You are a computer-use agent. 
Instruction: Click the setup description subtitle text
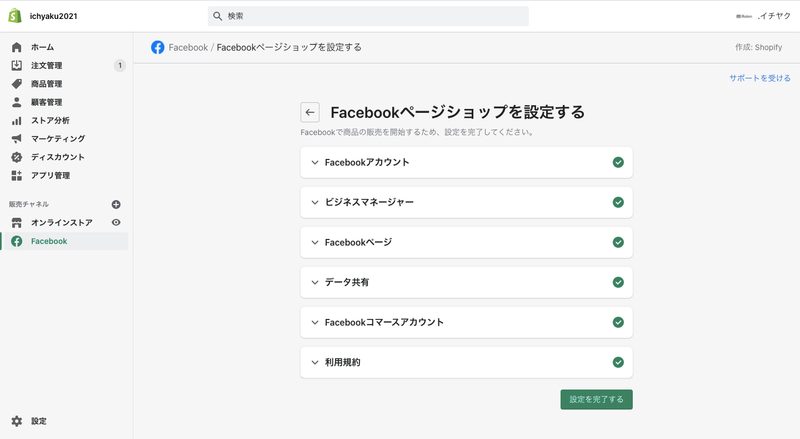click(417, 132)
